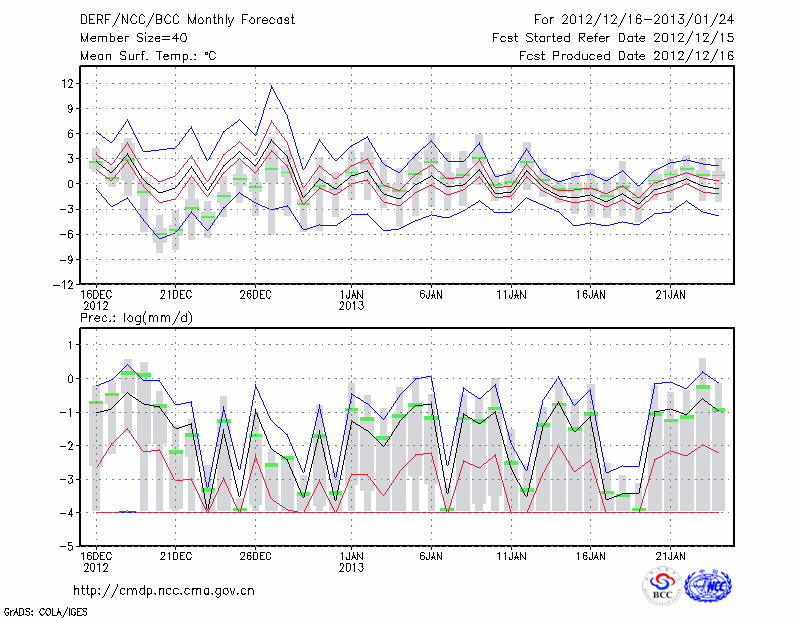Click the Fcst Produced Date line
The height and width of the screenshot is (618, 800).
(x=626, y=56)
